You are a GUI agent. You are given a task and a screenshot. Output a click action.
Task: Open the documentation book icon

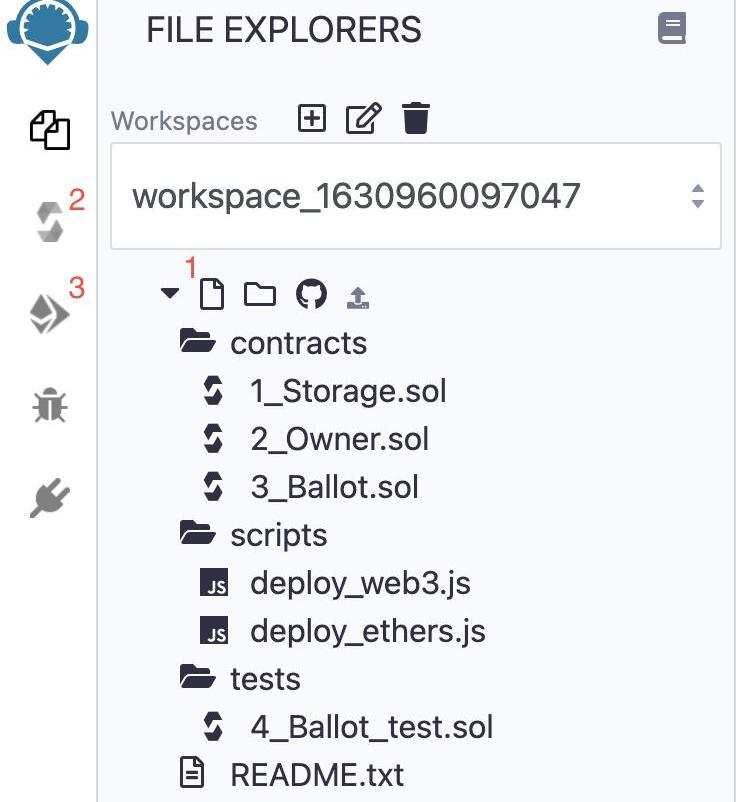[672, 28]
